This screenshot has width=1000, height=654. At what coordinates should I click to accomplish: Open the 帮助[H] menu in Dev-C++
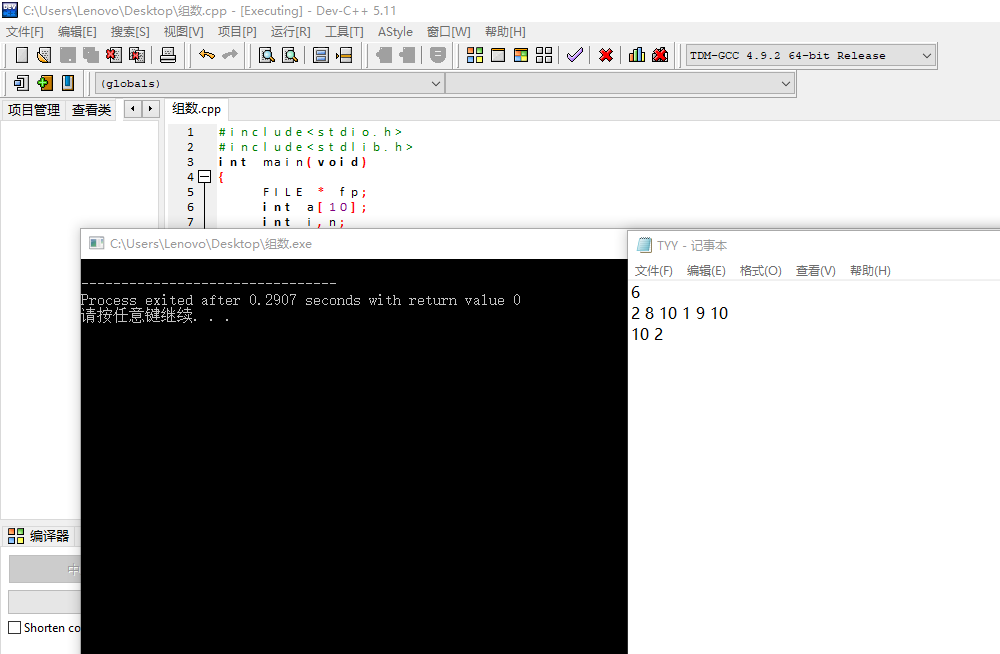(x=505, y=32)
